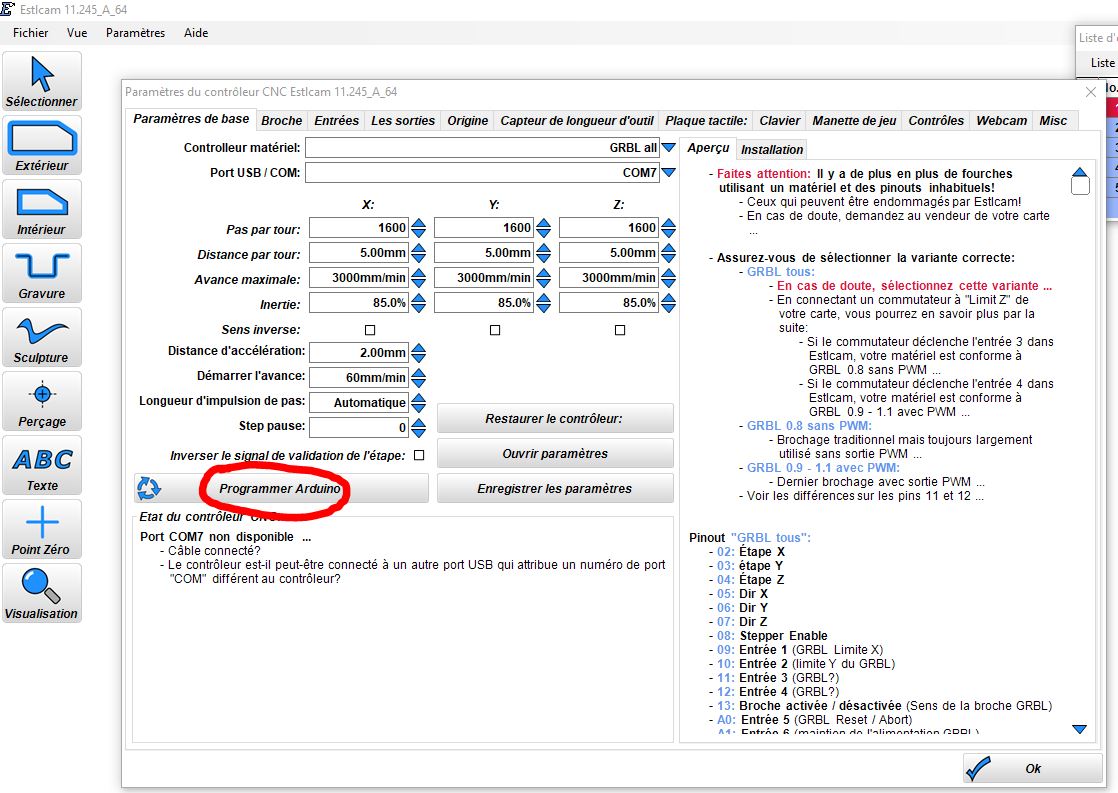Click the Distance d'accélération value field

pyautogui.click(x=358, y=352)
